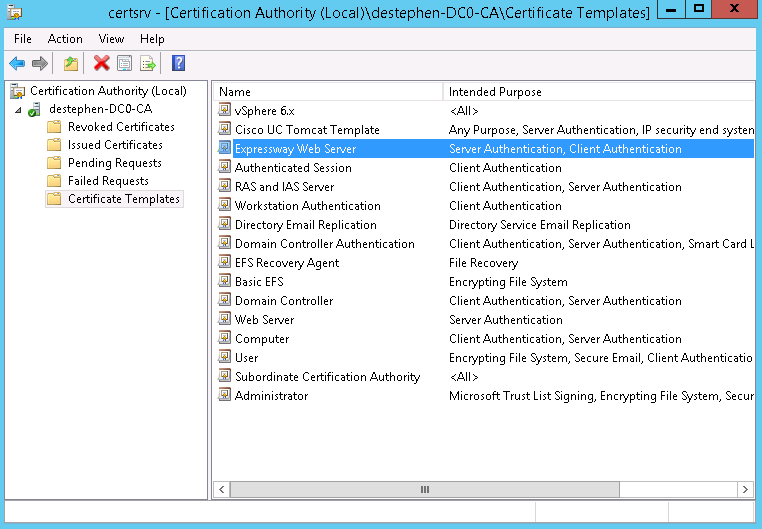Viewport: 762px width, 529px height.
Task: Select the Domain Controller Authentication row
Action: tap(484, 243)
